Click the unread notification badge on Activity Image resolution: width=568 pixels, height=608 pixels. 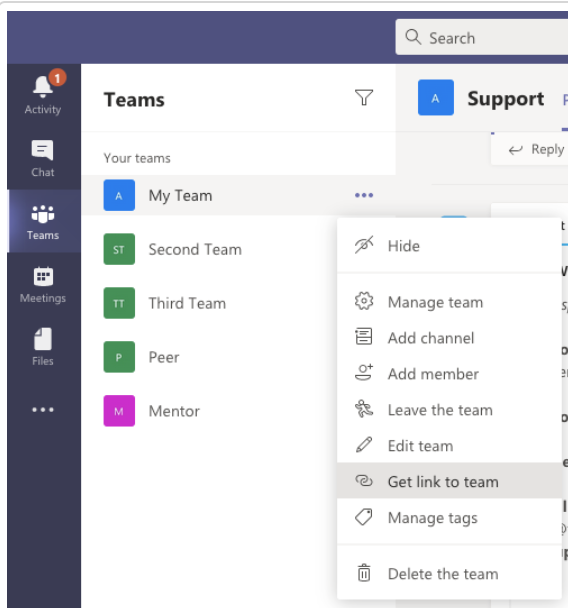point(57,78)
